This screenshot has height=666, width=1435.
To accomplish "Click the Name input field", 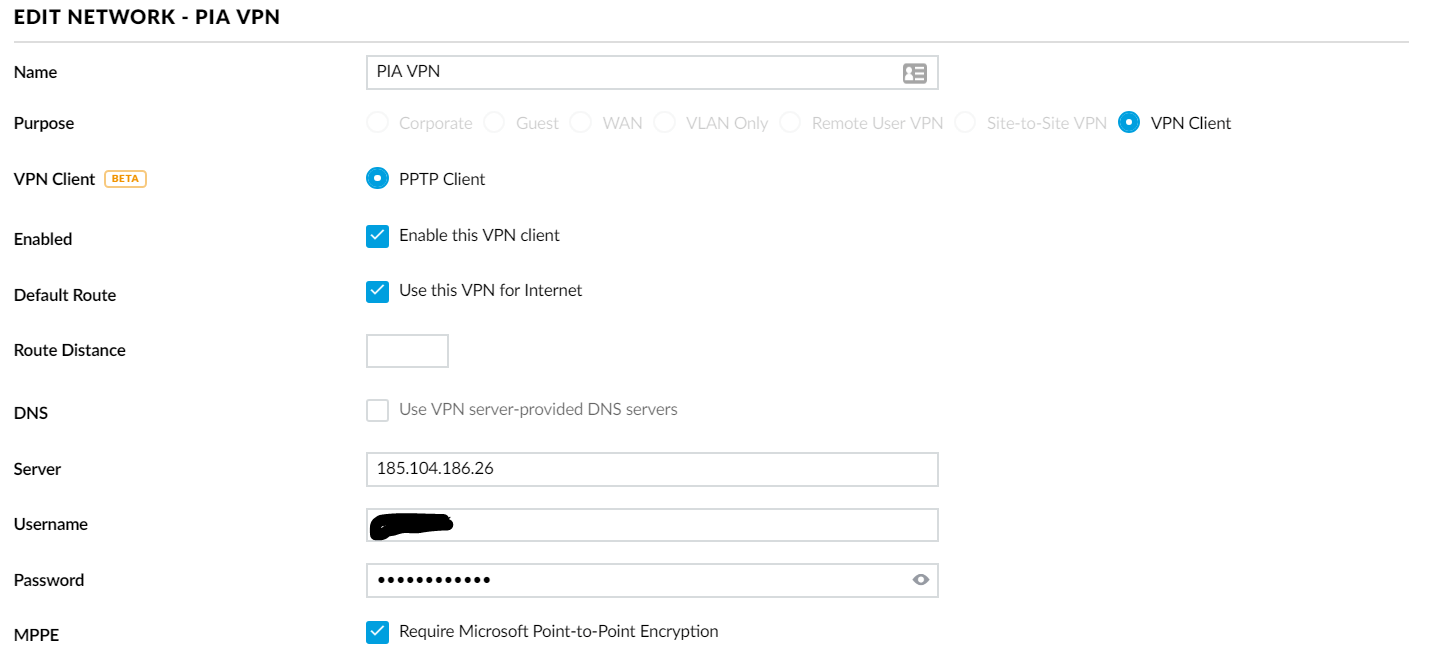I will (x=630, y=73).
